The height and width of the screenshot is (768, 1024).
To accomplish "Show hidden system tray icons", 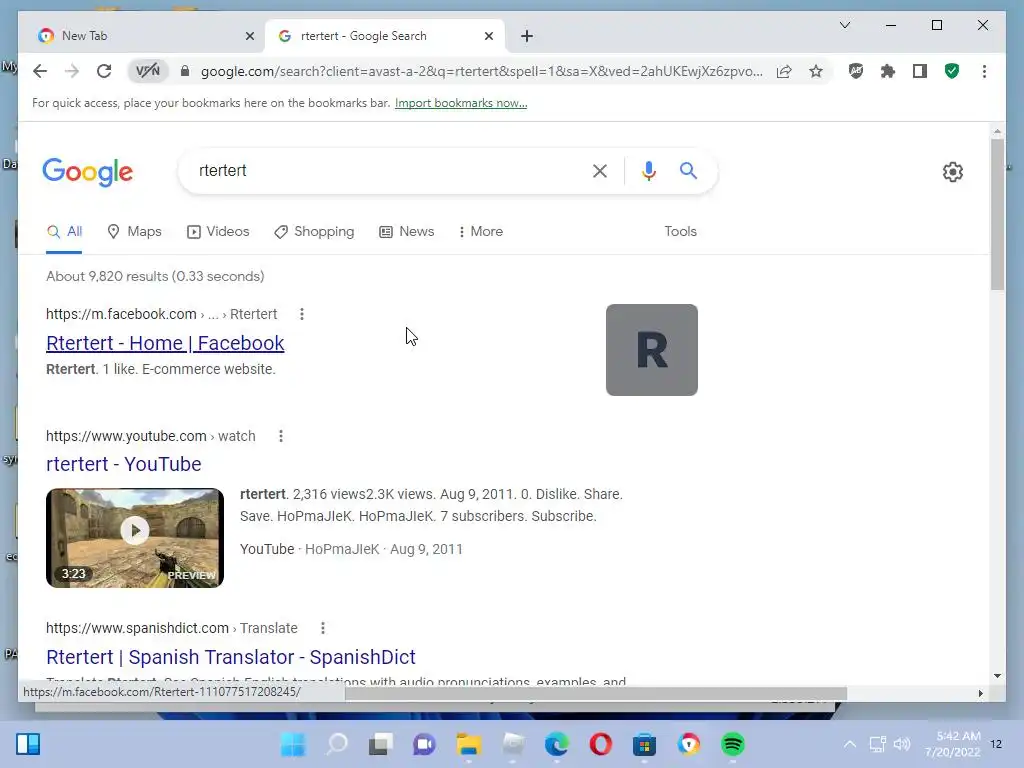I will pyautogui.click(x=850, y=744).
